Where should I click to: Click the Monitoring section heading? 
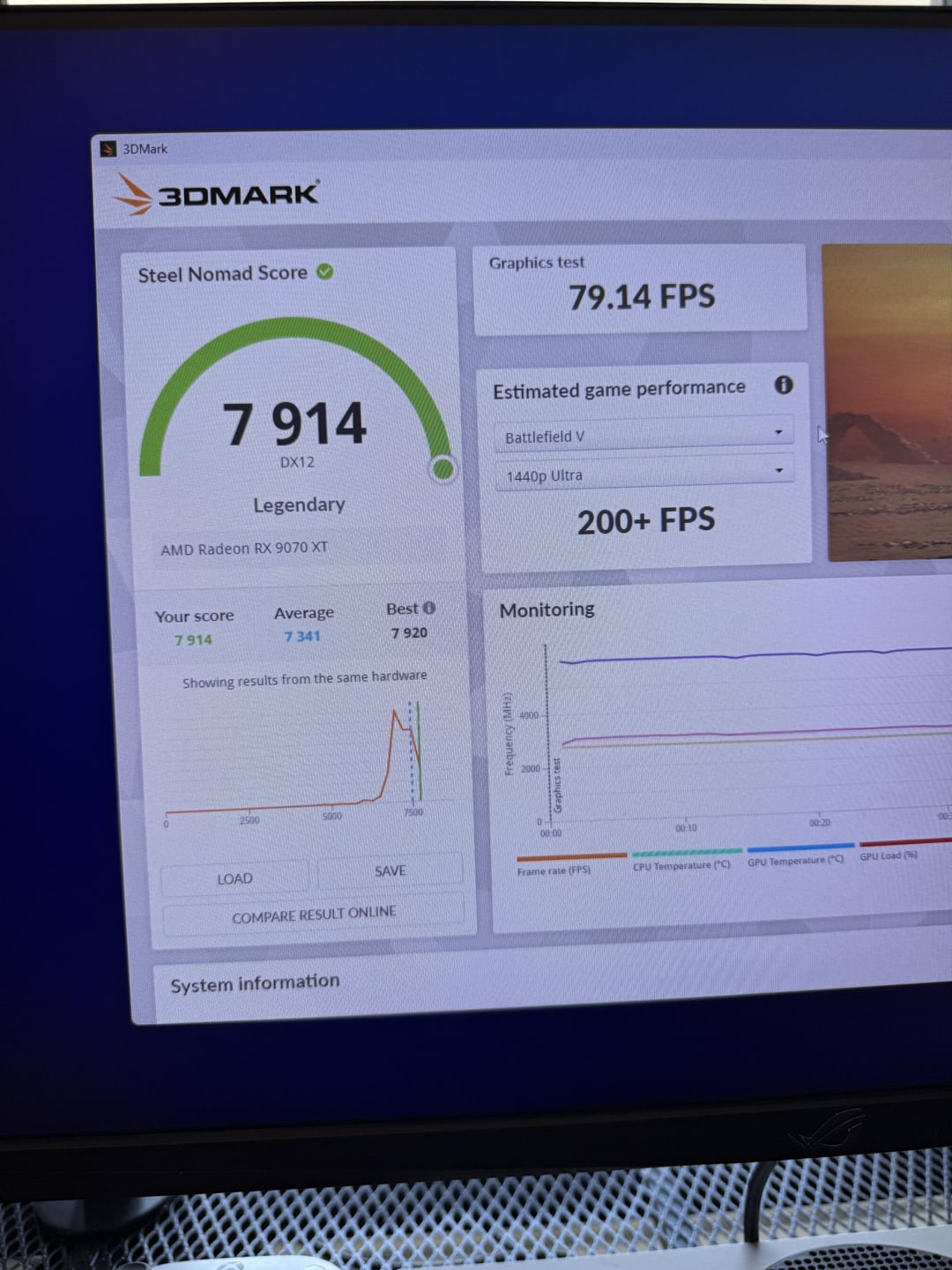[547, 609]
